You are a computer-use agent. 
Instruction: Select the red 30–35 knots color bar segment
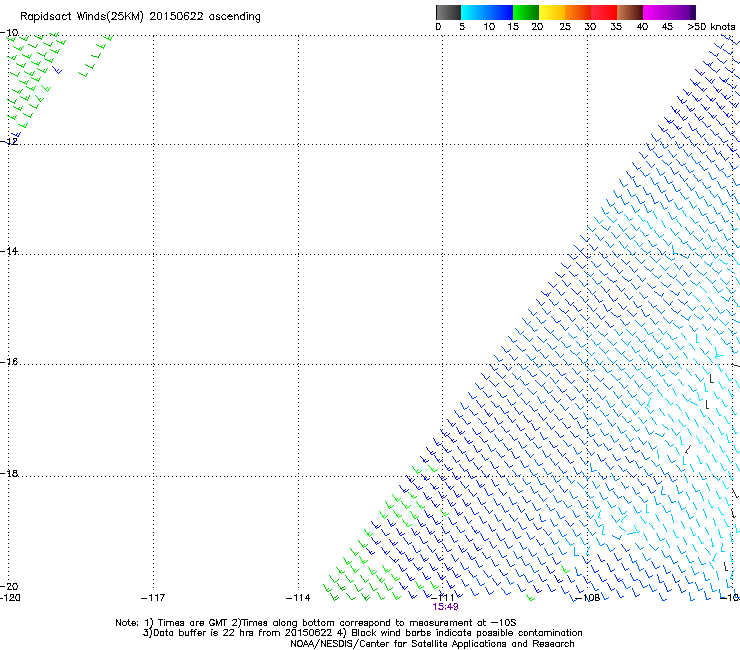(x=604, y=12)
